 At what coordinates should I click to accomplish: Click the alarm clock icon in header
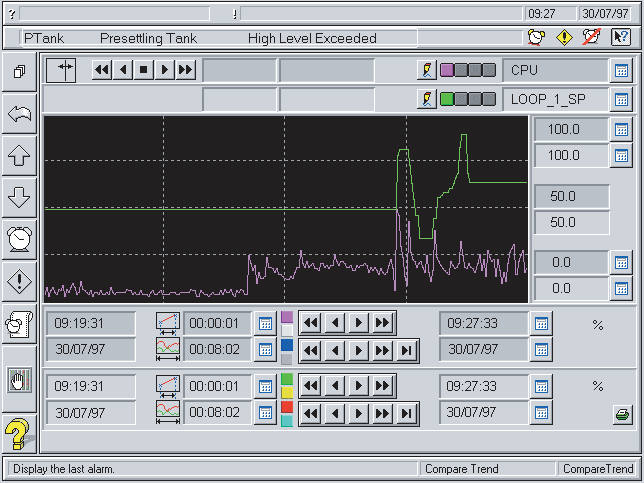tap(536, 37)
